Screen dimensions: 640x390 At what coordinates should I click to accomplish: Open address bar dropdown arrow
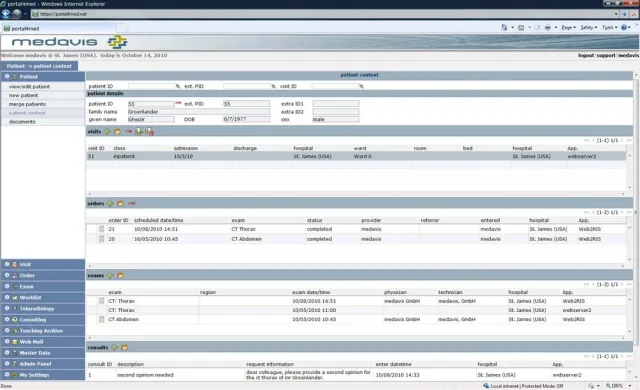616,14
